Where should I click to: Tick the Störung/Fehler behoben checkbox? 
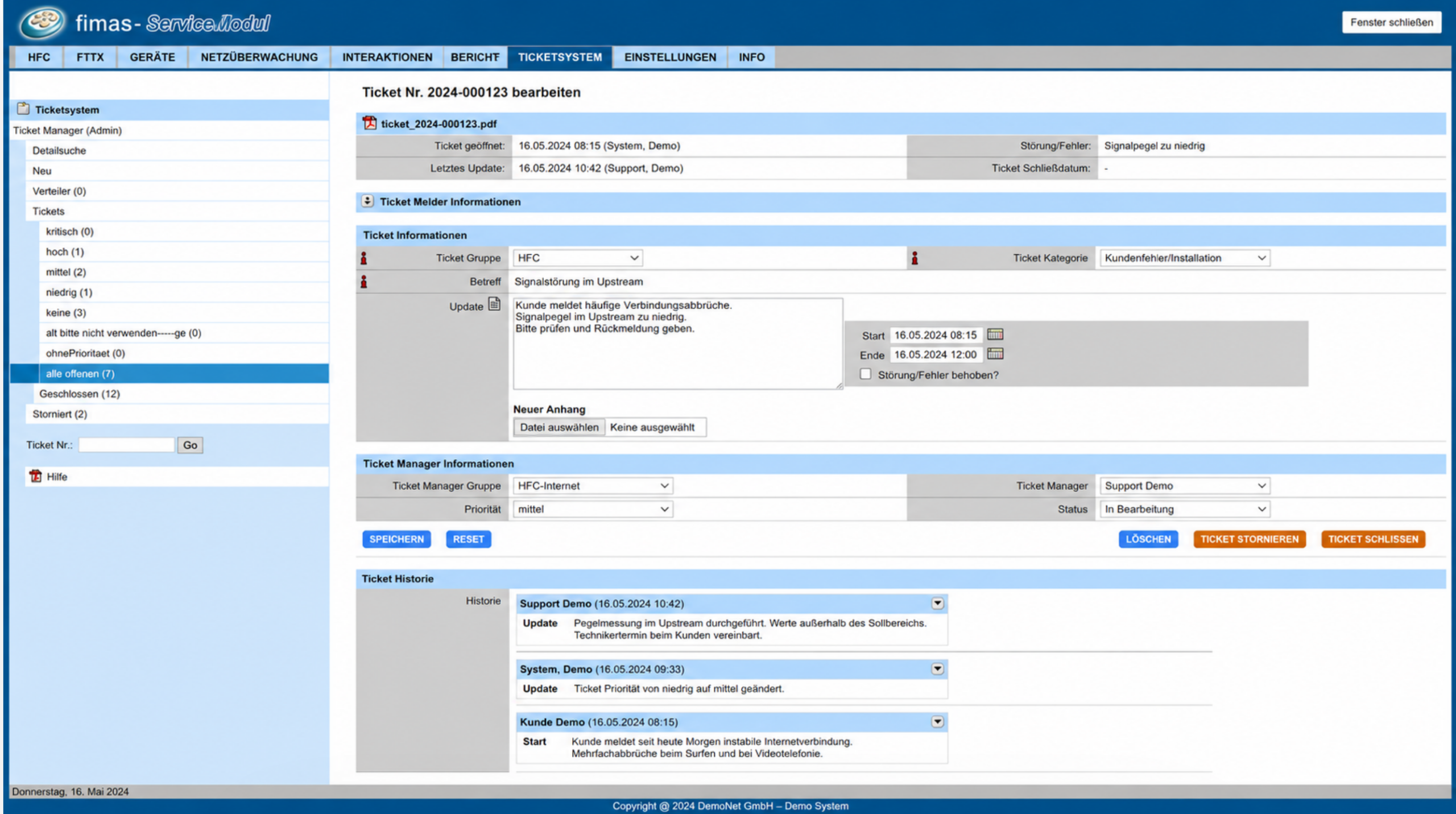(x=865, y=374)
